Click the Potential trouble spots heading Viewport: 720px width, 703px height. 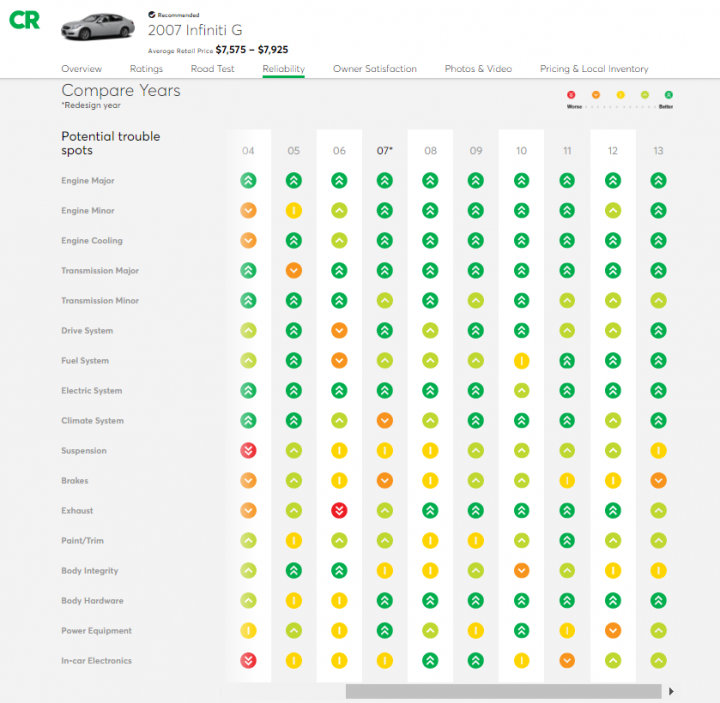(111, 143)
